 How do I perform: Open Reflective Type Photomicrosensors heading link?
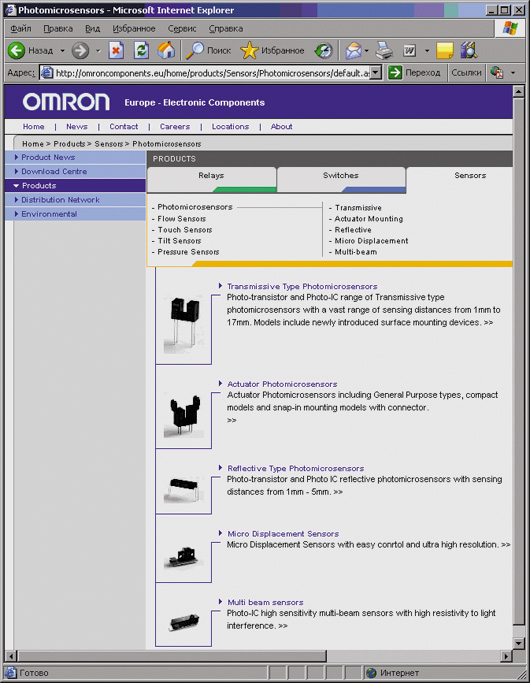(x=296, y=468)
